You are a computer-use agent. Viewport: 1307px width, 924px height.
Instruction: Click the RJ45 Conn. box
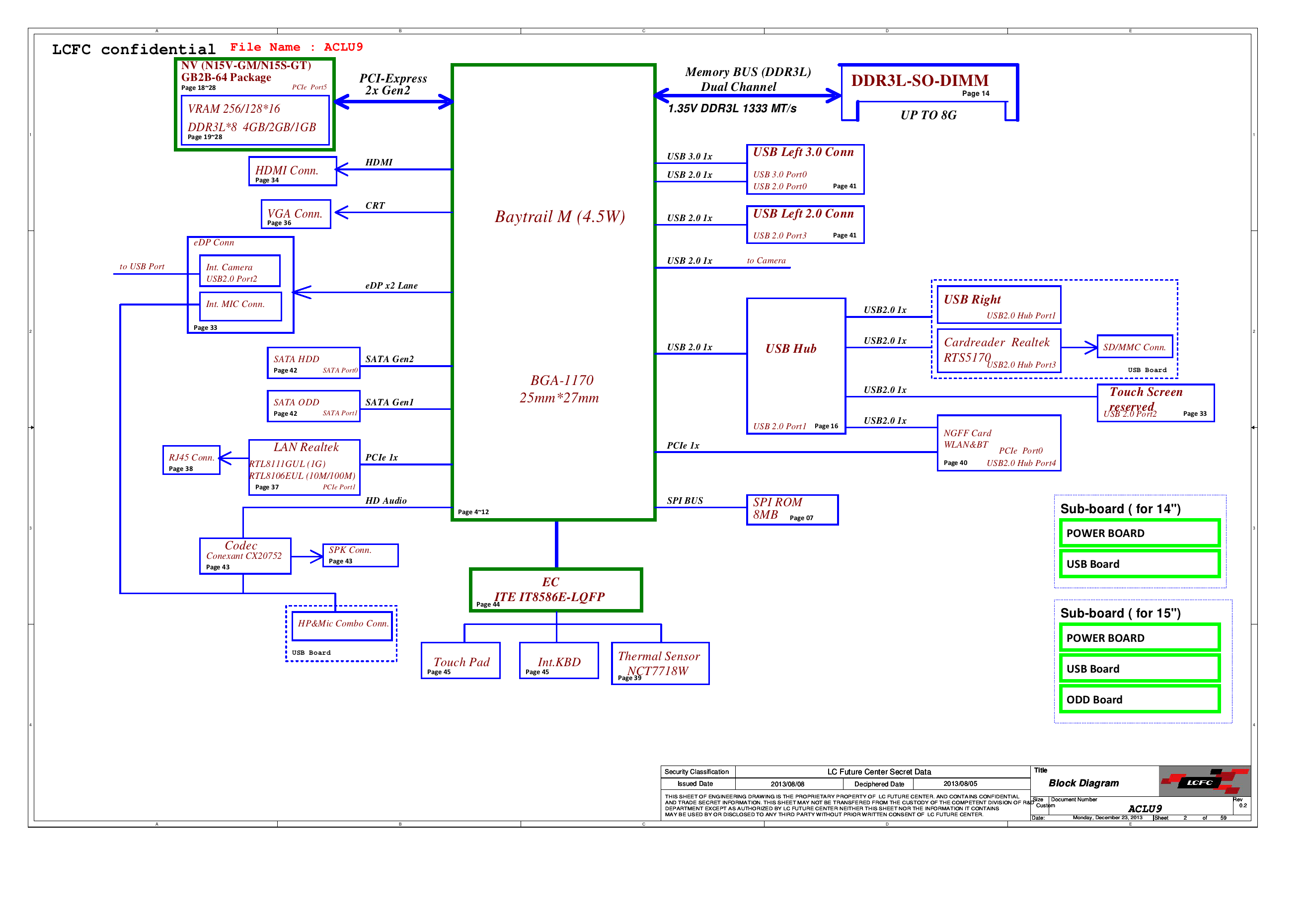(191, 460)
